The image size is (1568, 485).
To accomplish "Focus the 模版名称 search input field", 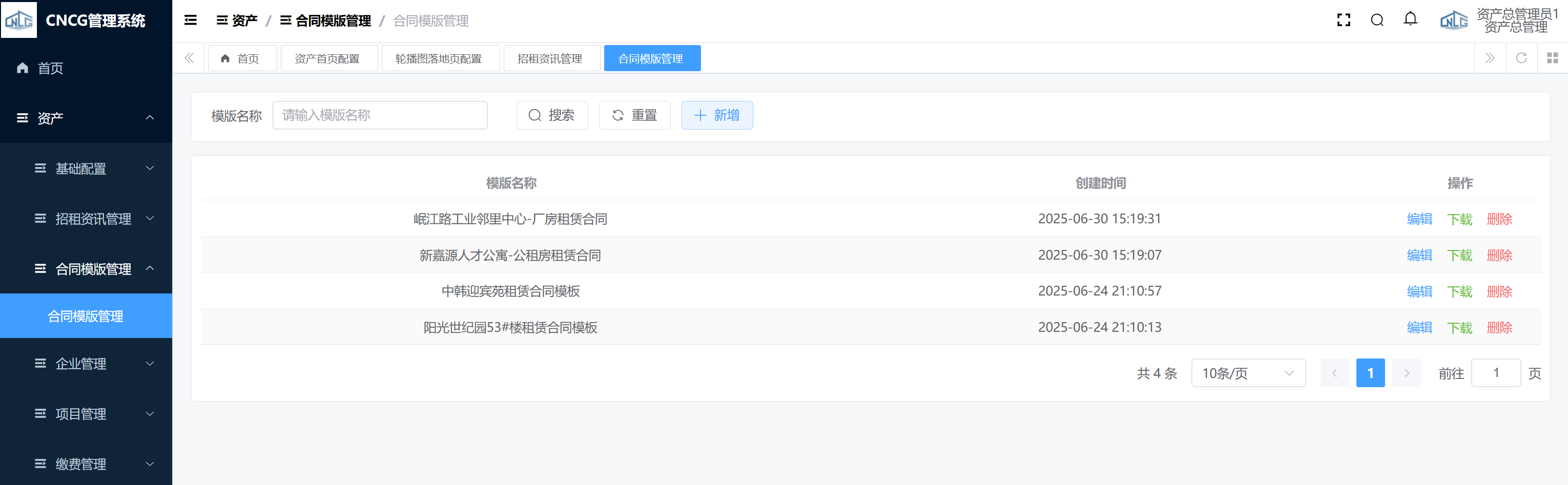I will 380,116.
